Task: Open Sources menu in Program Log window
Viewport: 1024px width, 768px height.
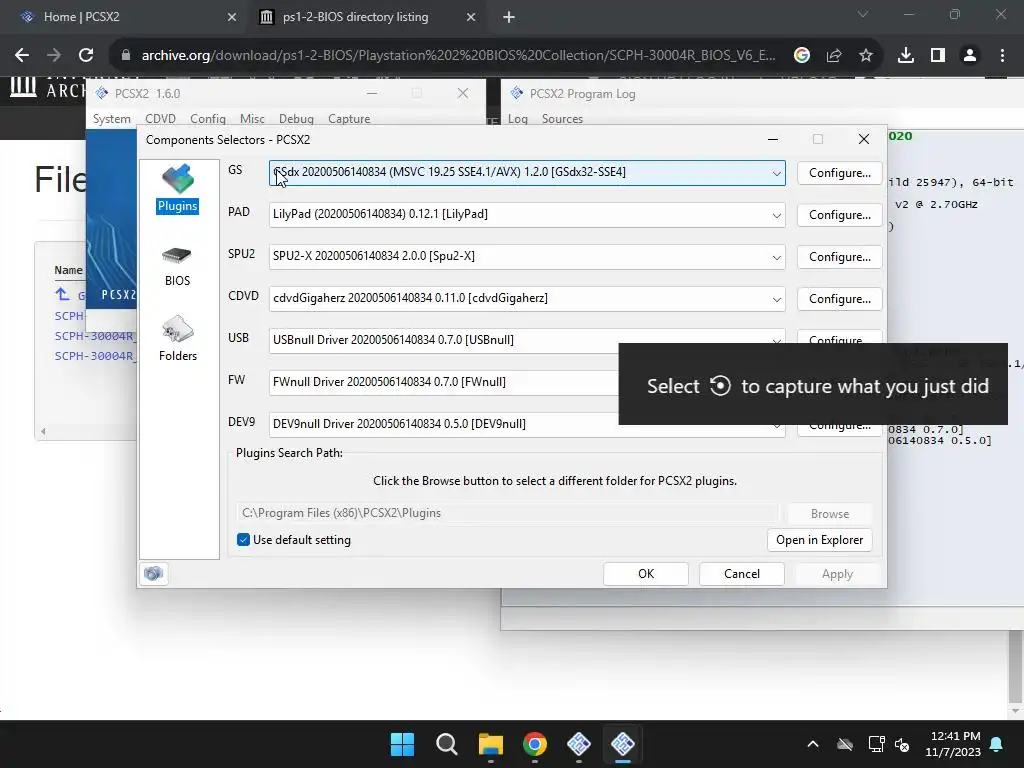Action: pyautogui.click(x=562, y=119)
